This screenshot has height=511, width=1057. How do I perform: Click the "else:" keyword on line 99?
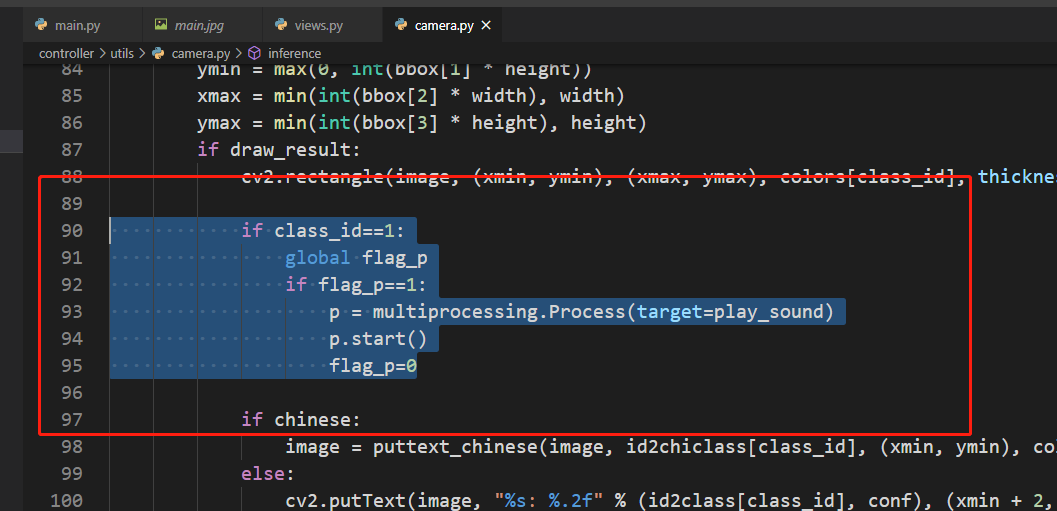tap(268, 473)
